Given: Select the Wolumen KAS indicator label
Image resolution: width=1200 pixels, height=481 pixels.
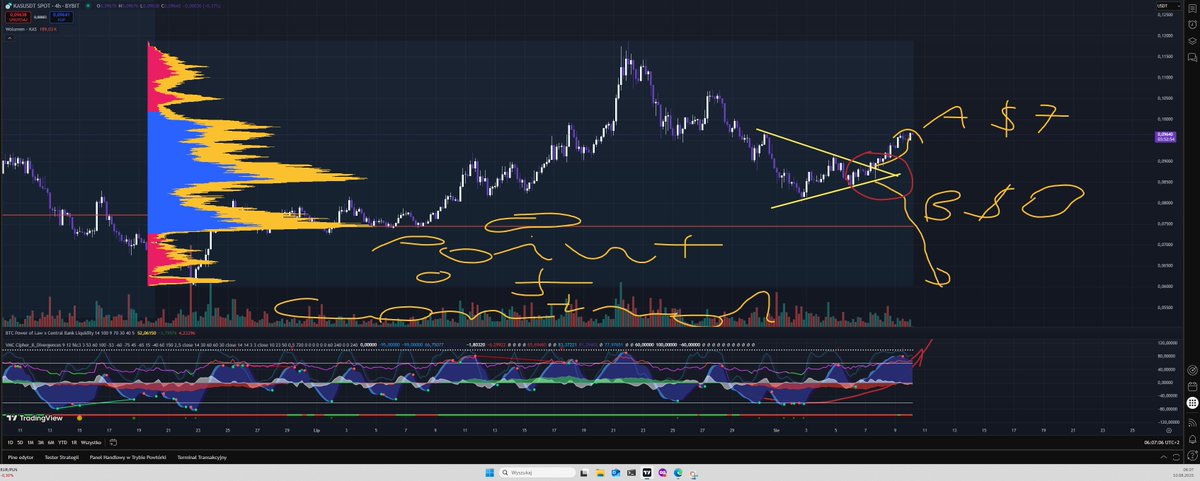Looking at the screenshot, I should tap(21, 29).
